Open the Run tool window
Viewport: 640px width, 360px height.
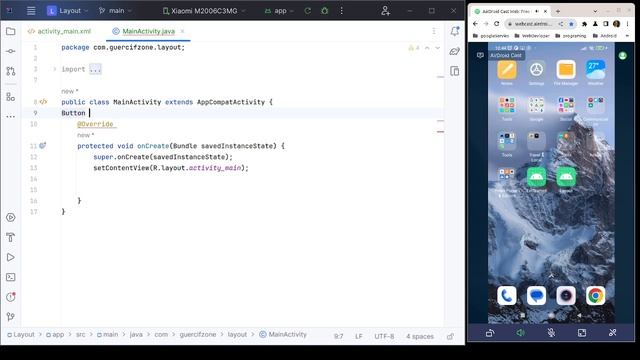(11, 258)
